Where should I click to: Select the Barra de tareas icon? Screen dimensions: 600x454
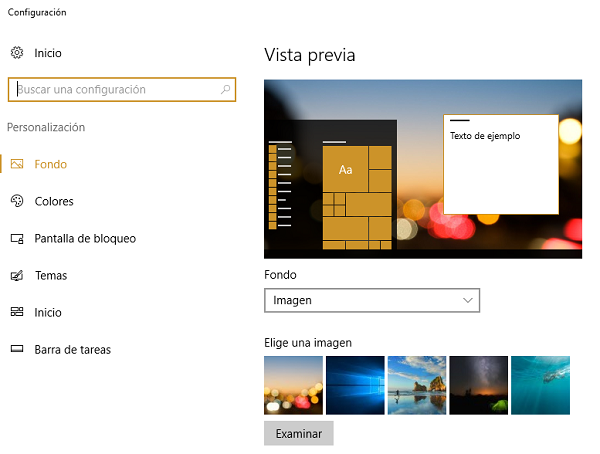16,350
